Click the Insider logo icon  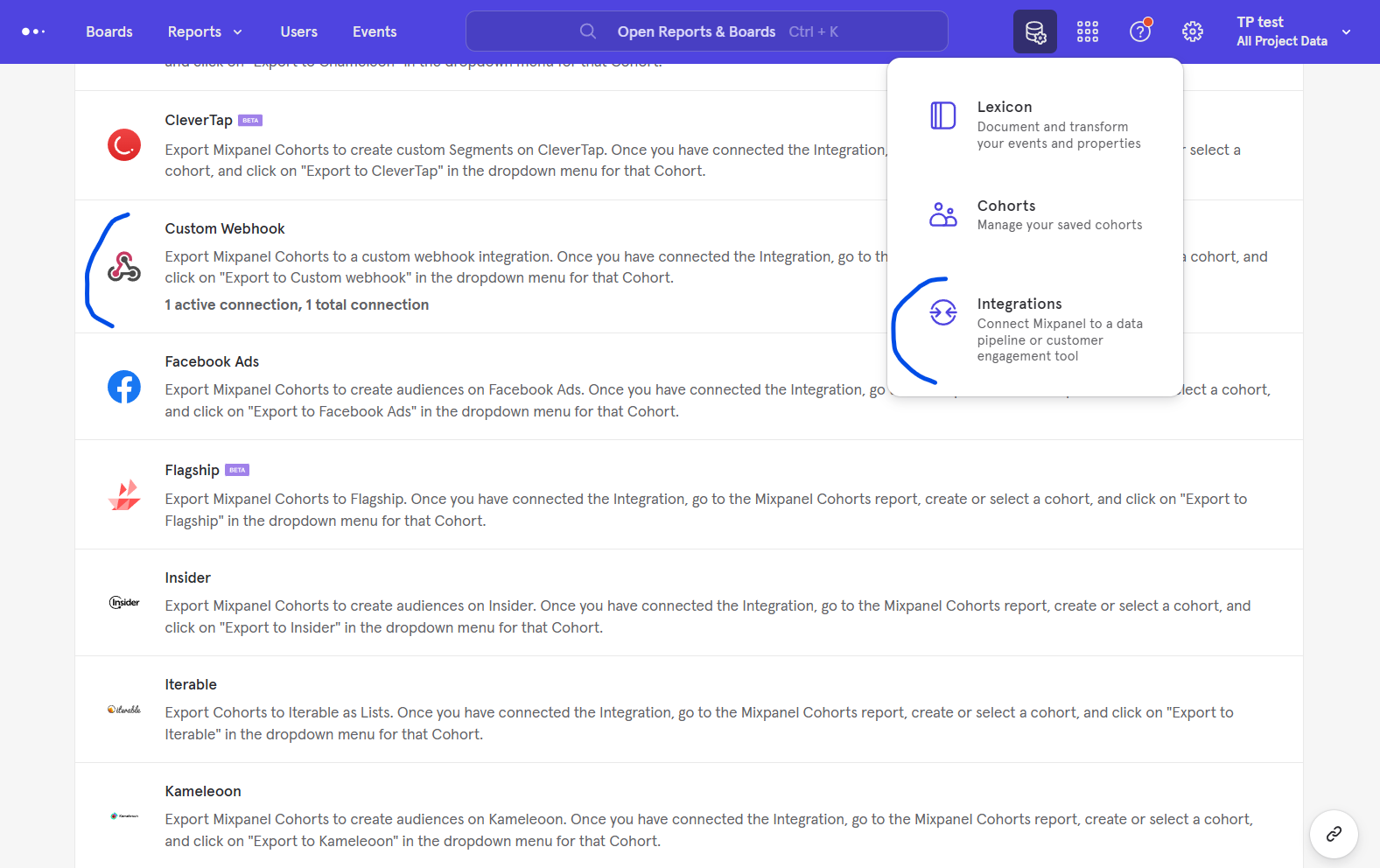coord(124,602)
